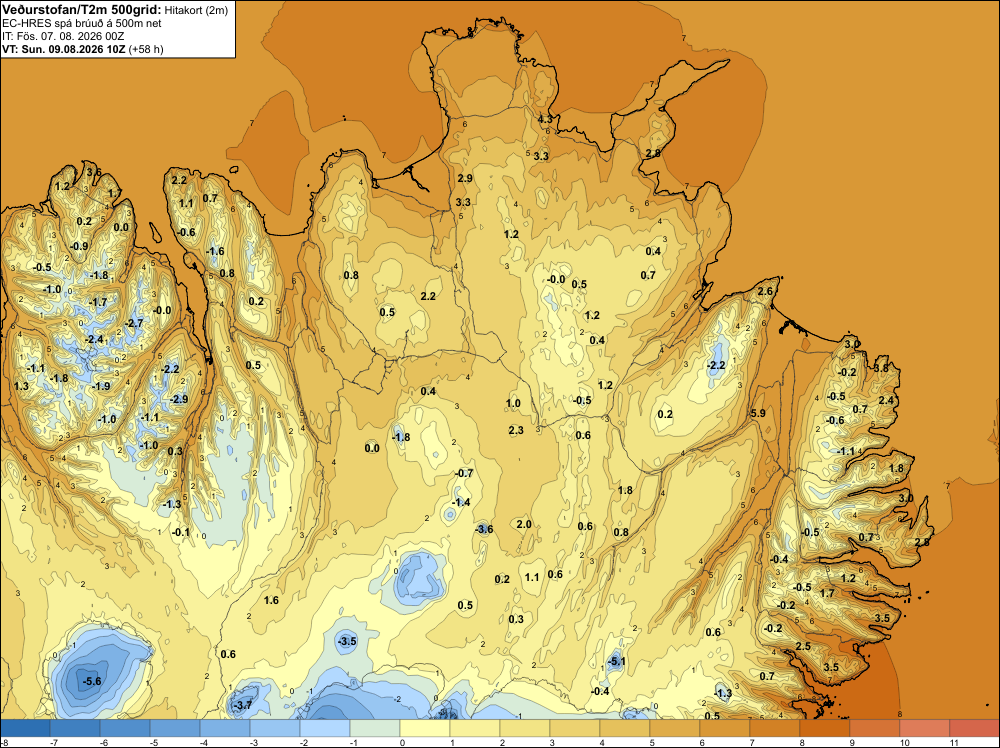Select the -3.6 temperature marker

(x=485, y=529)
